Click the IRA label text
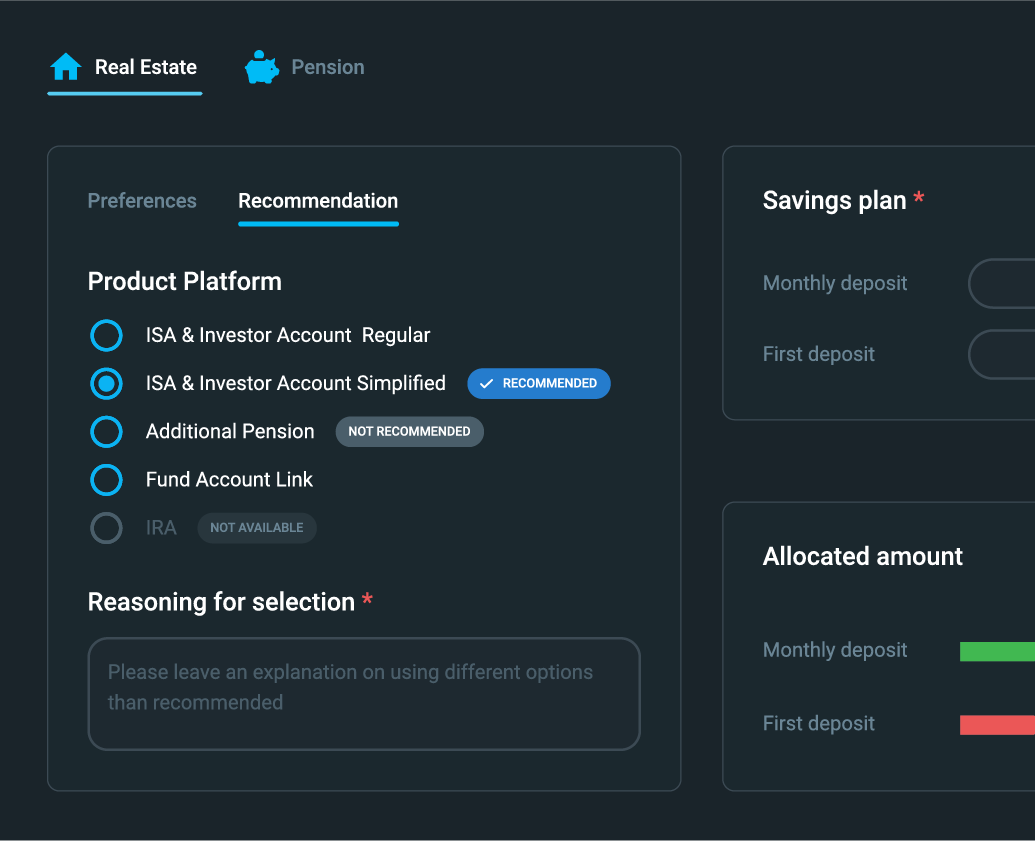This screenshot has width=1036, height=841. (x=161, y=528)
